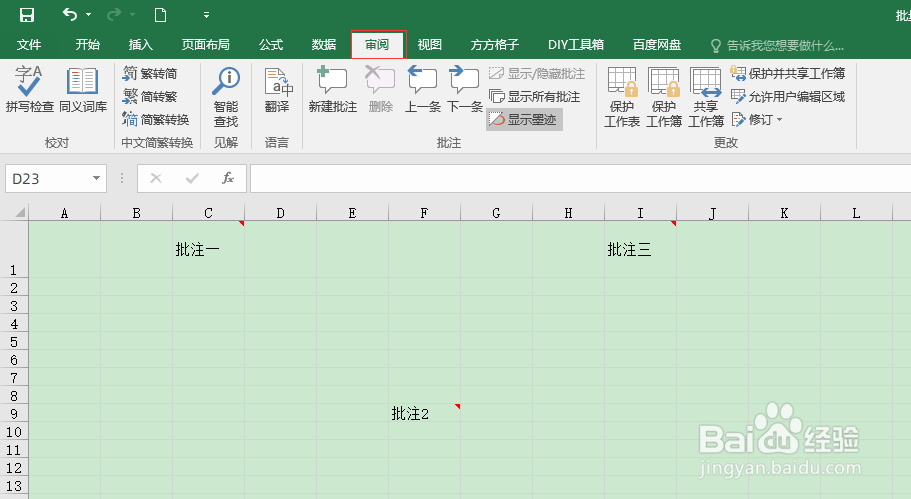The height and width of the screenshot is (499, 911).
Task: Undo the last action
Action: [70, 14]
